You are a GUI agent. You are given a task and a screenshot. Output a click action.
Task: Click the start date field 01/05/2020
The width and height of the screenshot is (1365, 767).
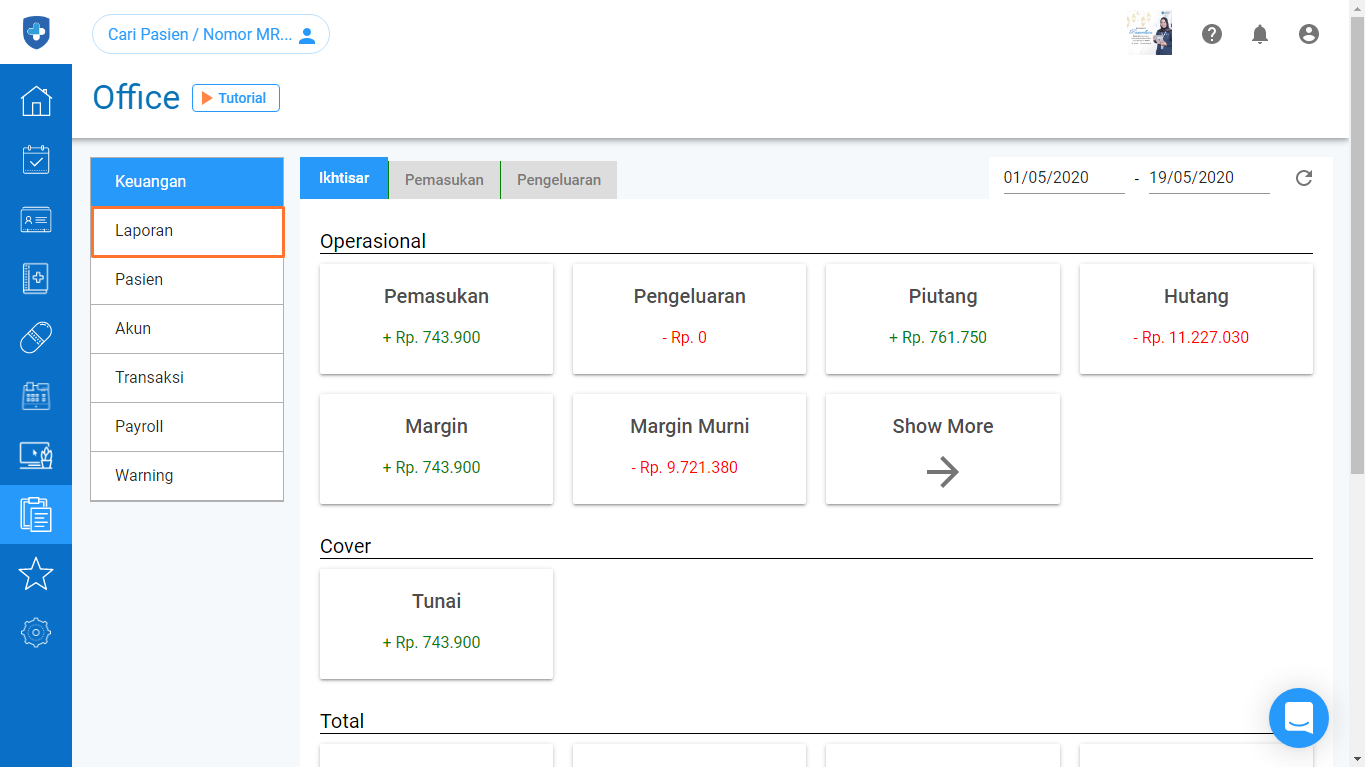1064,178
